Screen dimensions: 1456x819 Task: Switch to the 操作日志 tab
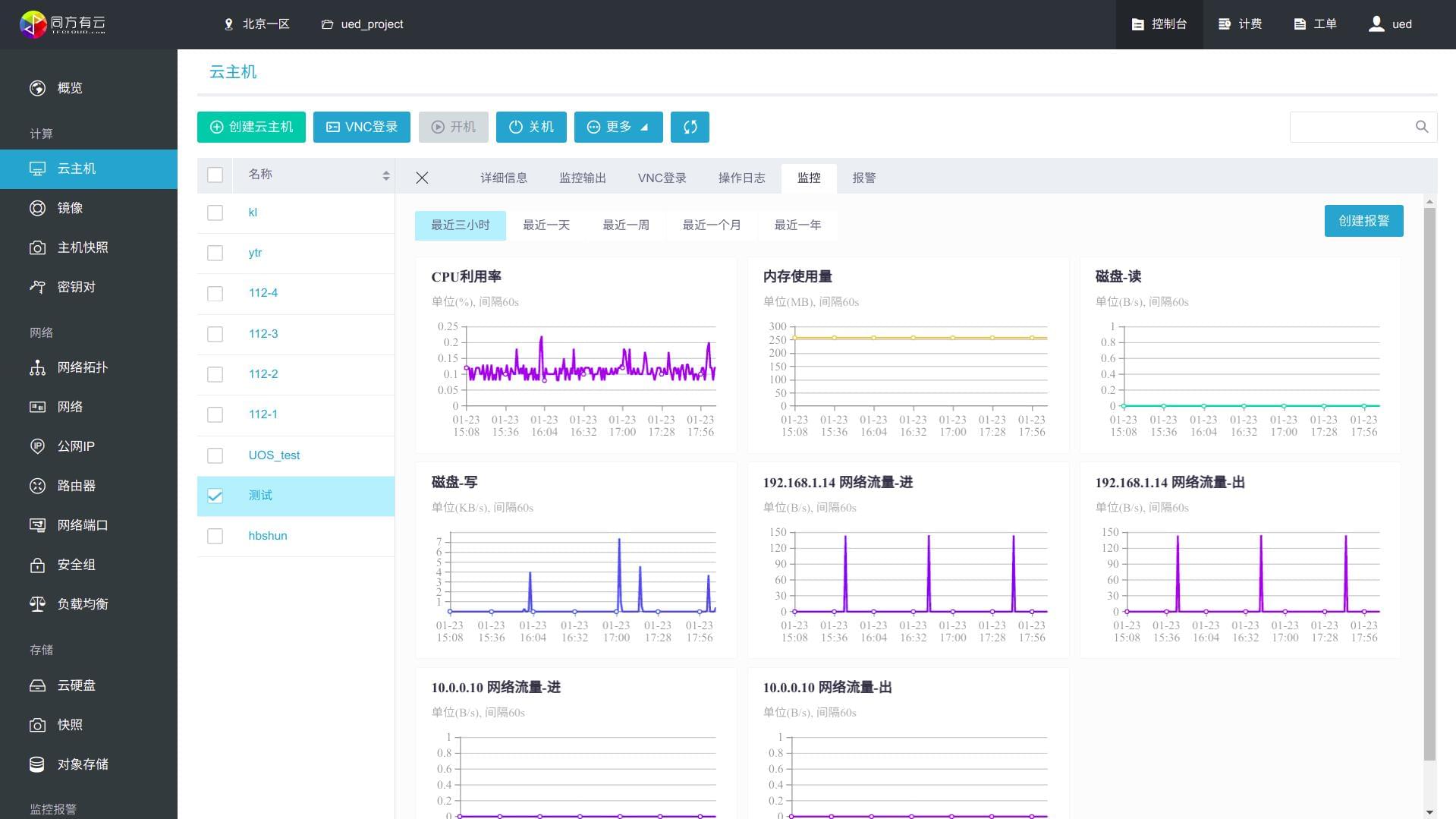[x=741, y=178]
